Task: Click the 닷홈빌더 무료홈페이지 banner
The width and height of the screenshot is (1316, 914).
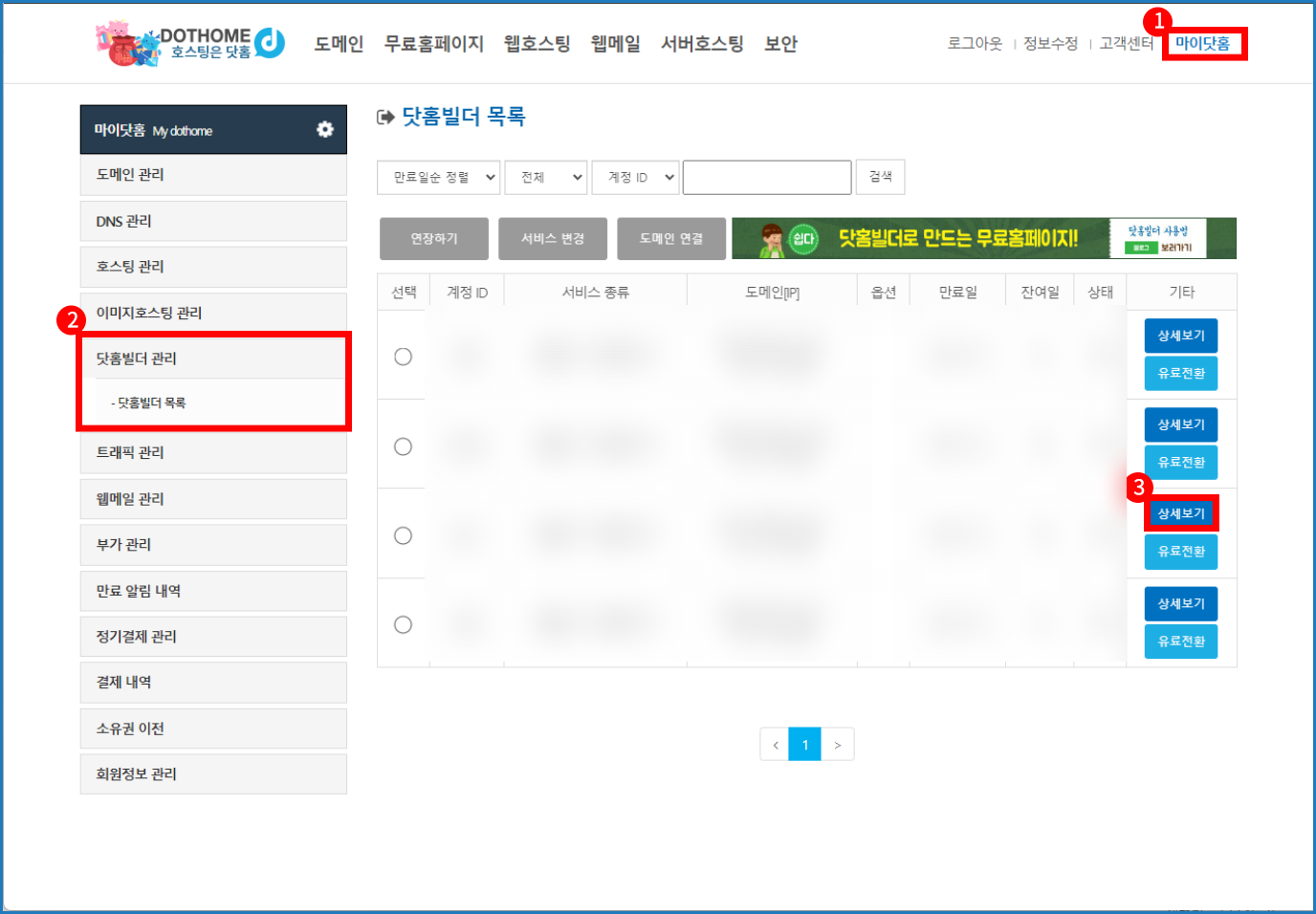Action: (x=983, y=238)
